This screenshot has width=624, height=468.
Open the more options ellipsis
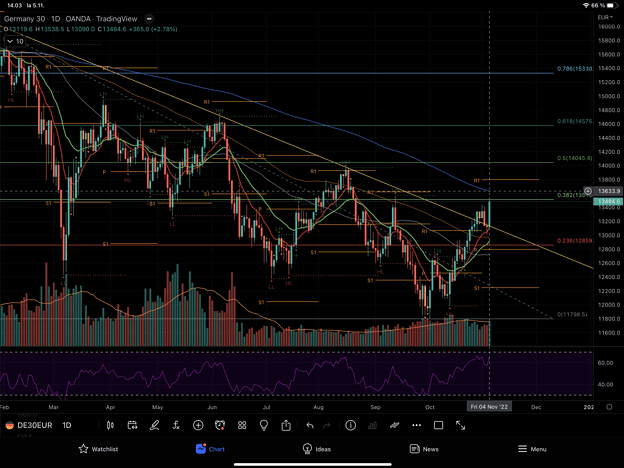[x=416, y=425]
